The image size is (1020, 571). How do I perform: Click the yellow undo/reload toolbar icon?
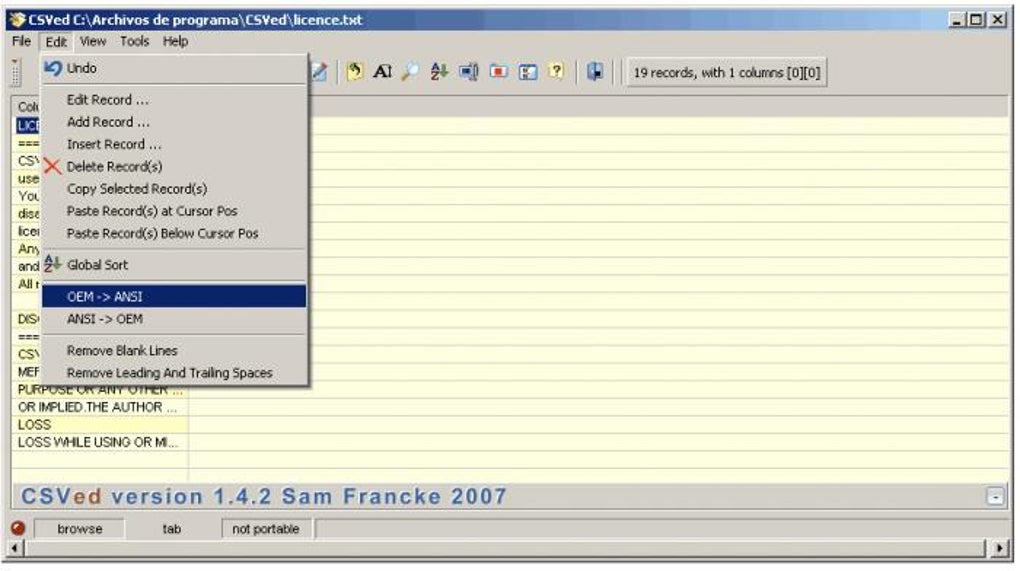point(355,72)
